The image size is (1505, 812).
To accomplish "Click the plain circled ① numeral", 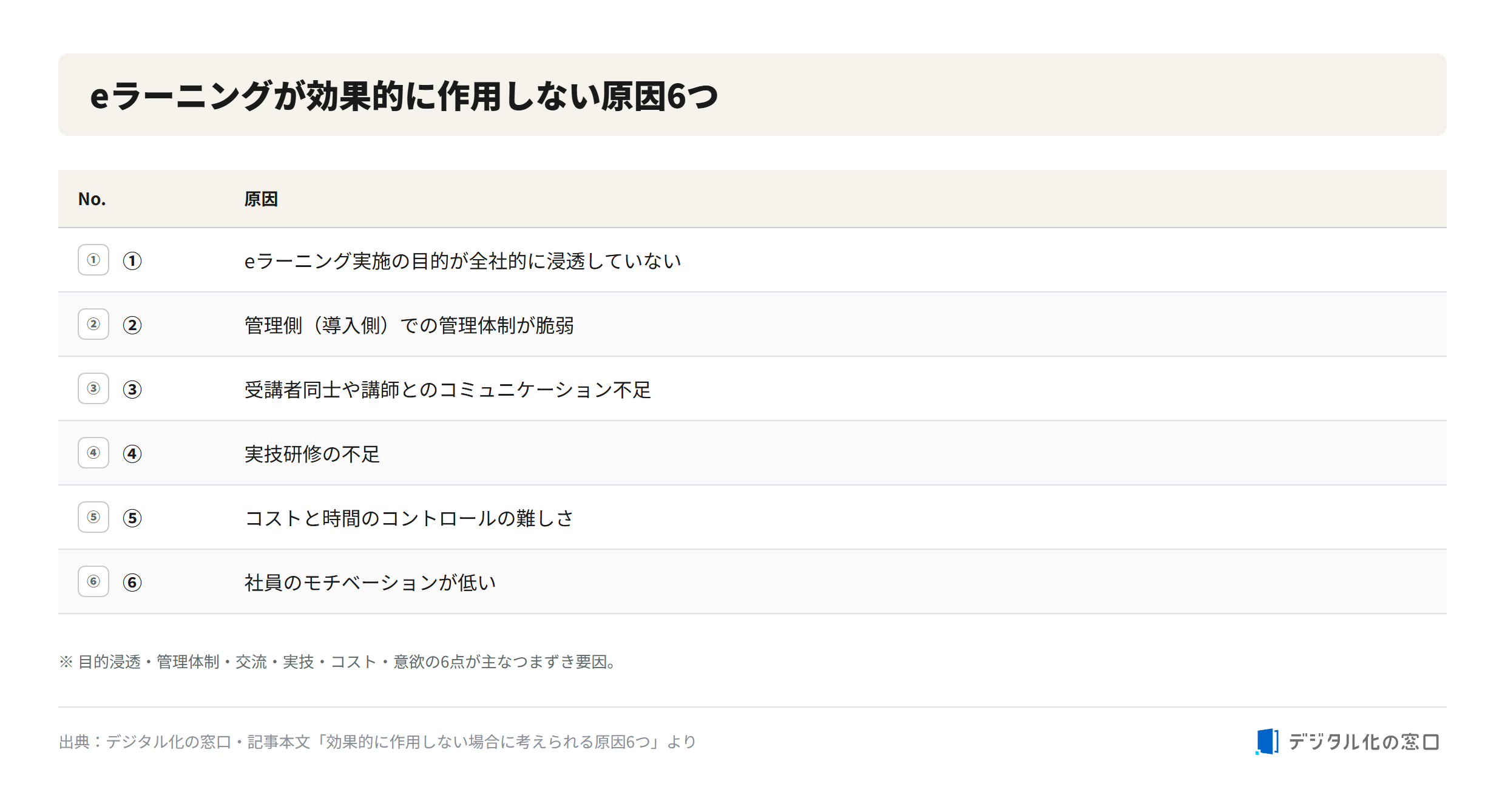I will click(132, 261).
